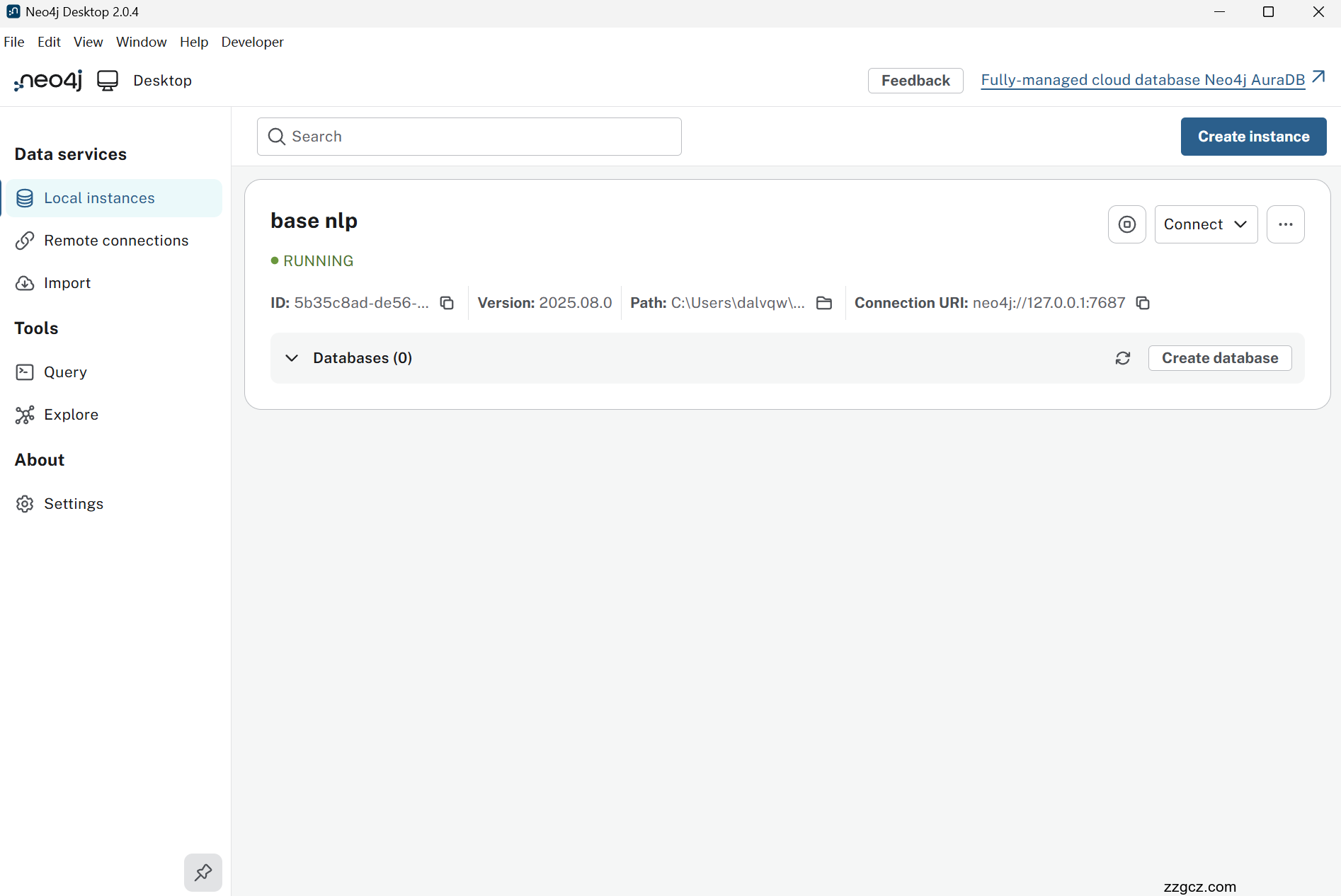Click the Create instance button
This screenshot has width=1341, height=896.
click(x=1253, y=137)
